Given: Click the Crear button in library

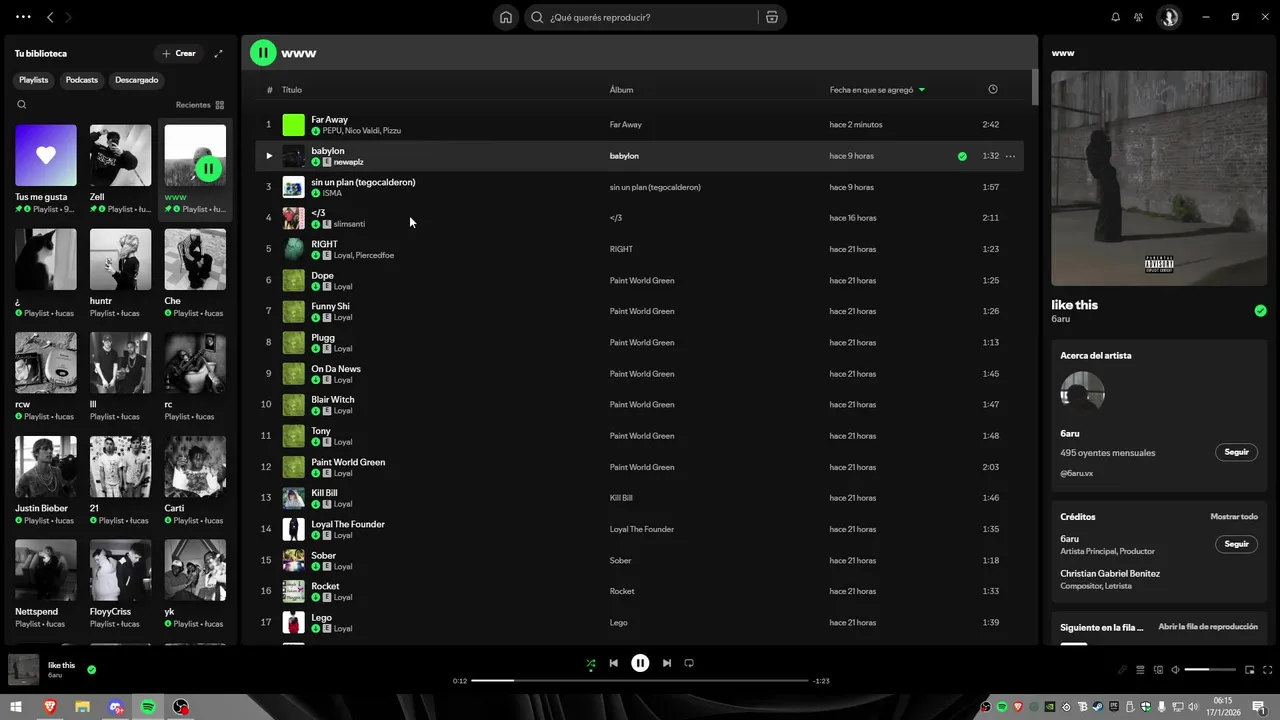Looking at the screenshot, I should point(179,53).
